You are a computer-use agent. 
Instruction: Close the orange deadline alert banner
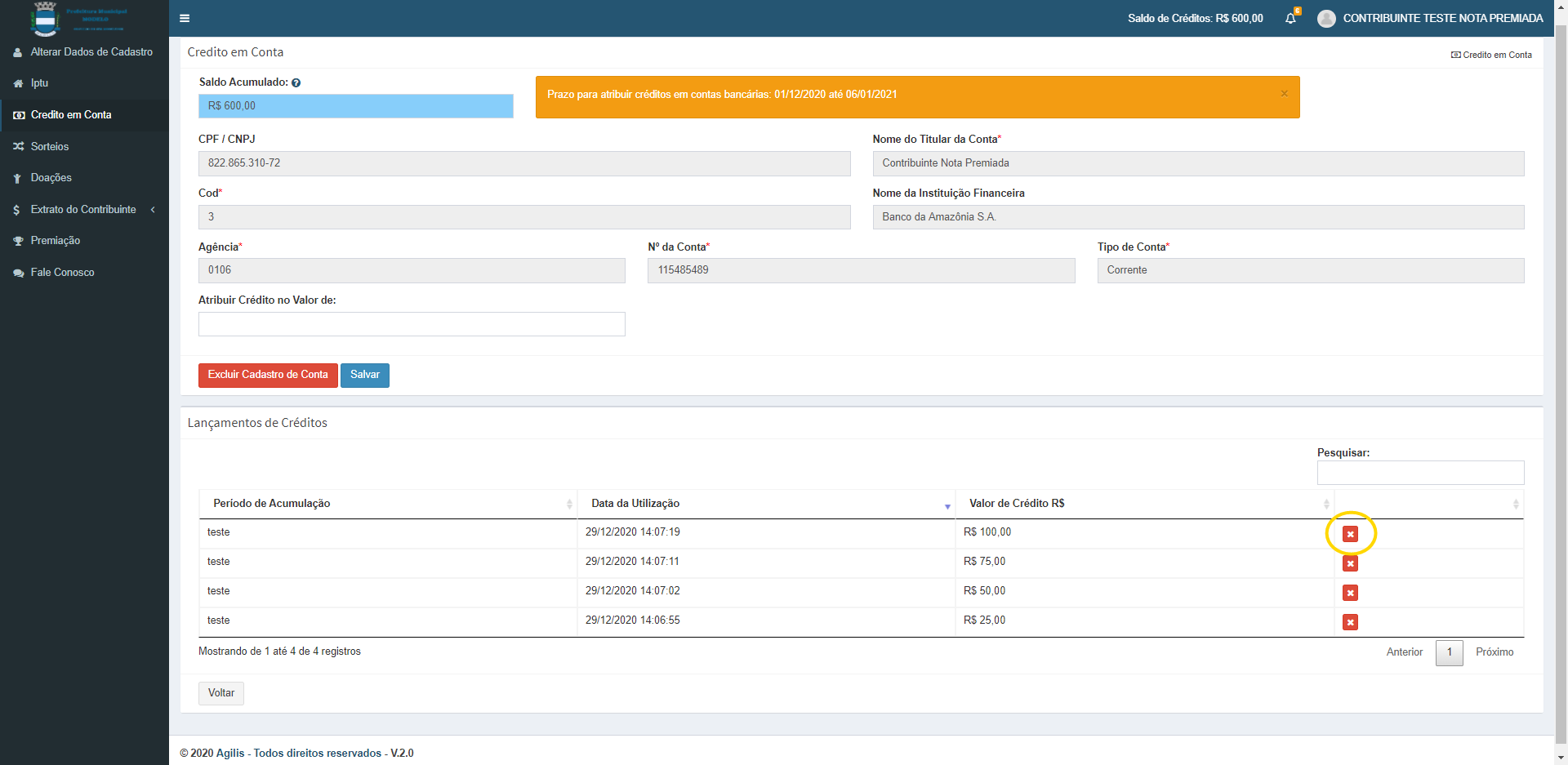pyautogui.click(x=1284, y=94)
